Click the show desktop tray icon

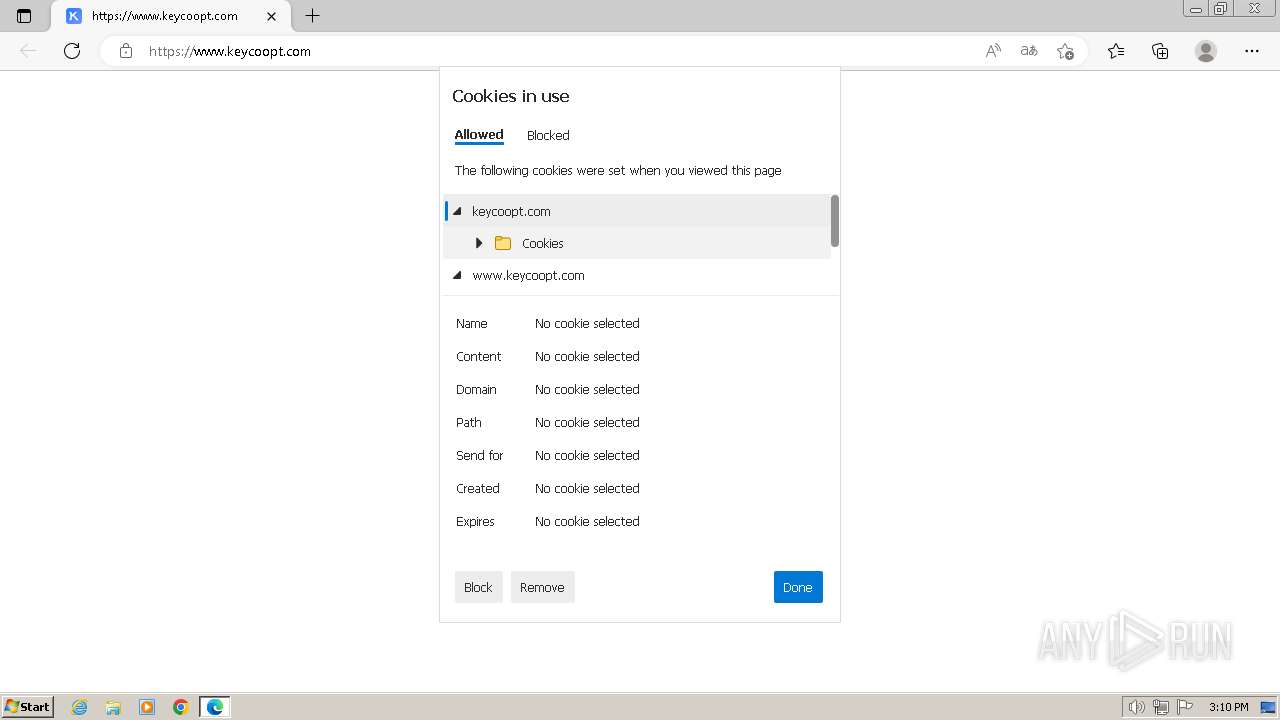tap(1268, 707)
